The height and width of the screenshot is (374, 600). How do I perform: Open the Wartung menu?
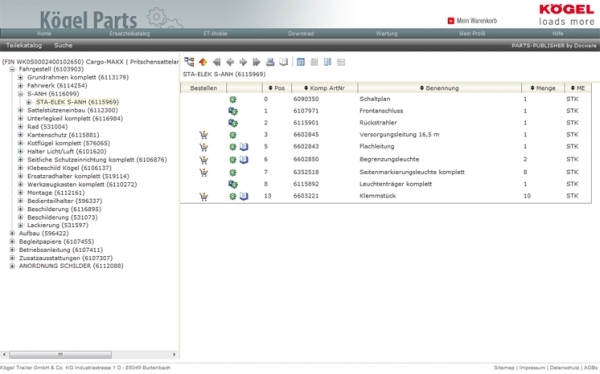tap(386, 34)
